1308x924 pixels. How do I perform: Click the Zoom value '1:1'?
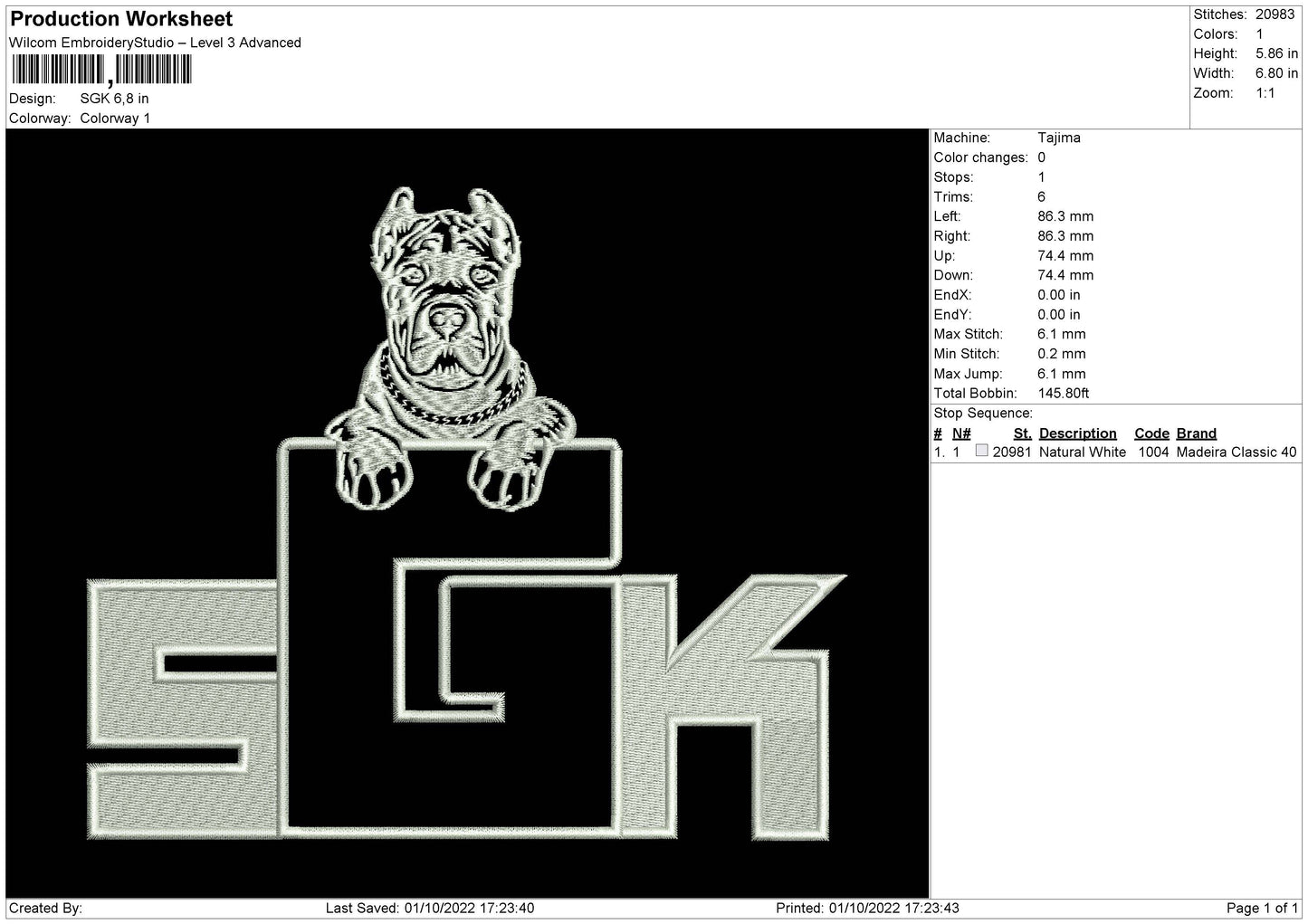click(1265, 93)
